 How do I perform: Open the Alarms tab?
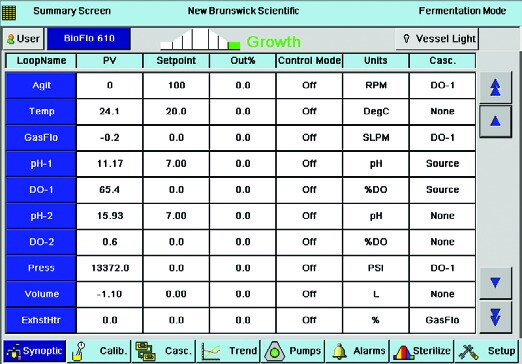click(x=357, y=351)
